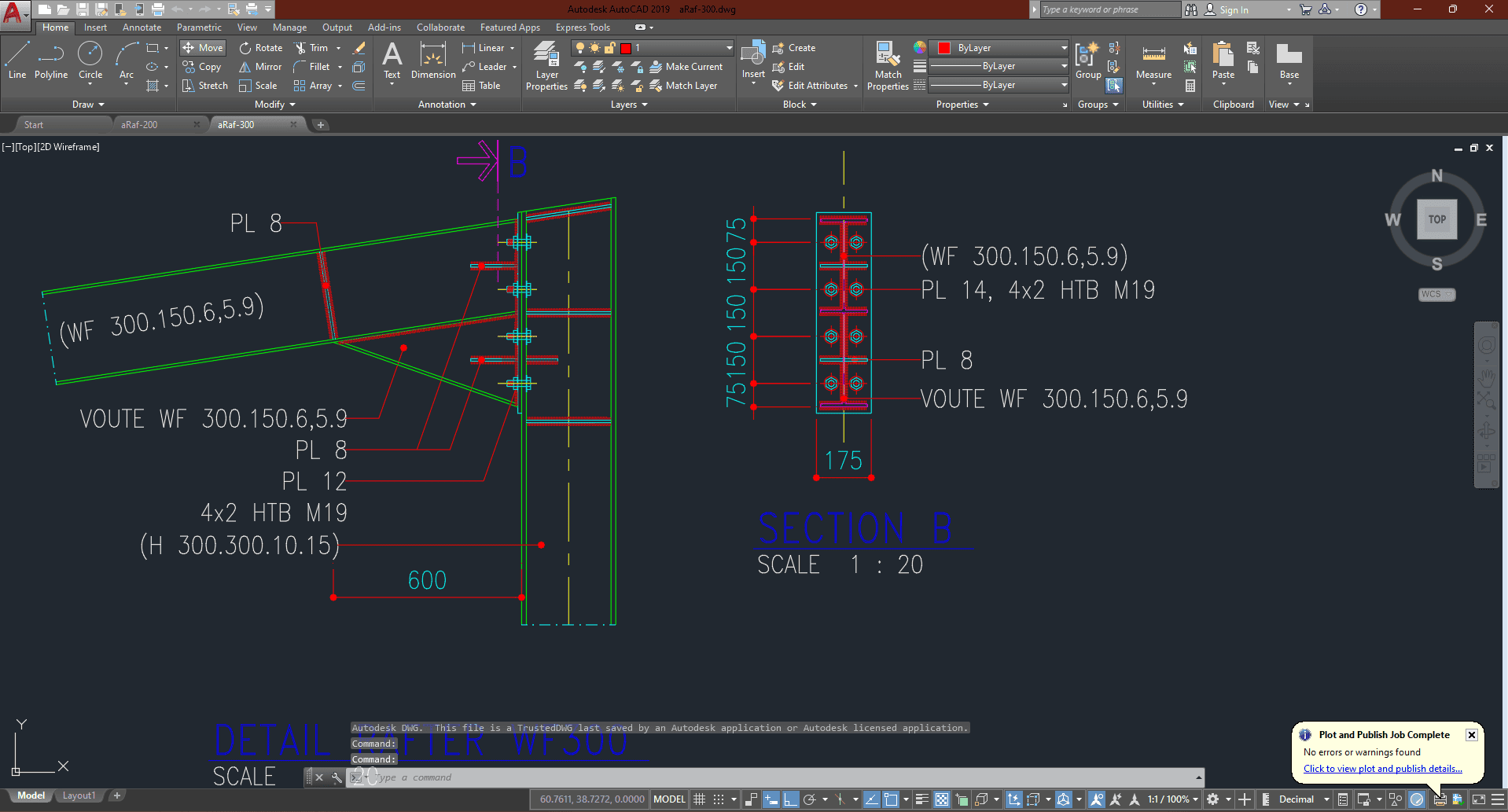Open the Insert block tool
This screenshot has height=812, width=1508.
pyautogui.click(x=753, y=61)
